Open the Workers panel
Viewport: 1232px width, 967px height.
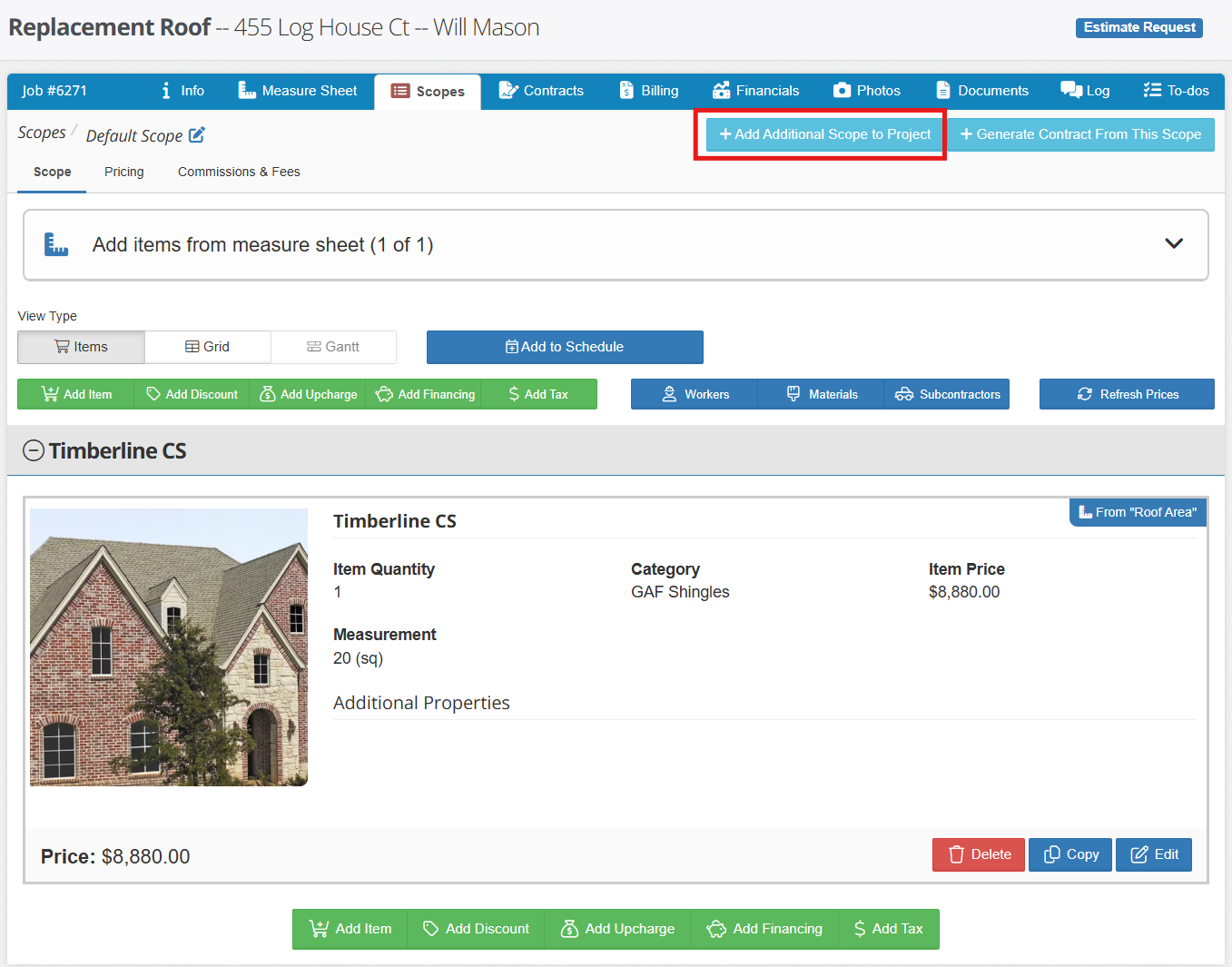click(695, 394)
